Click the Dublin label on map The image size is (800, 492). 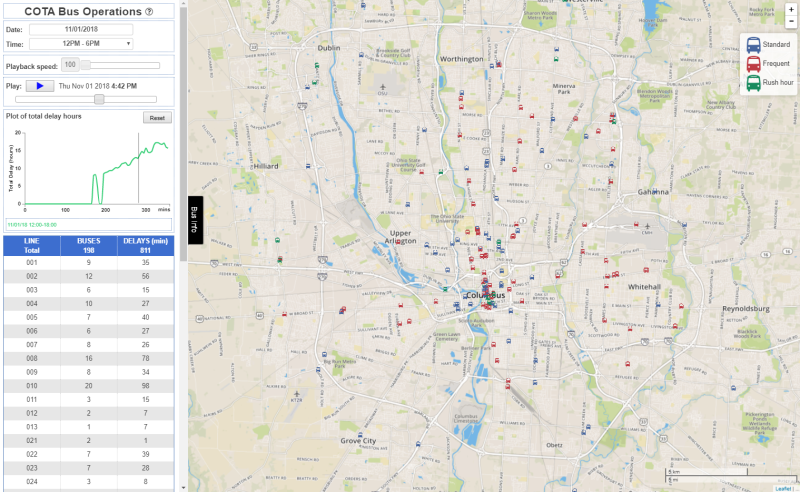coord(329,48)
